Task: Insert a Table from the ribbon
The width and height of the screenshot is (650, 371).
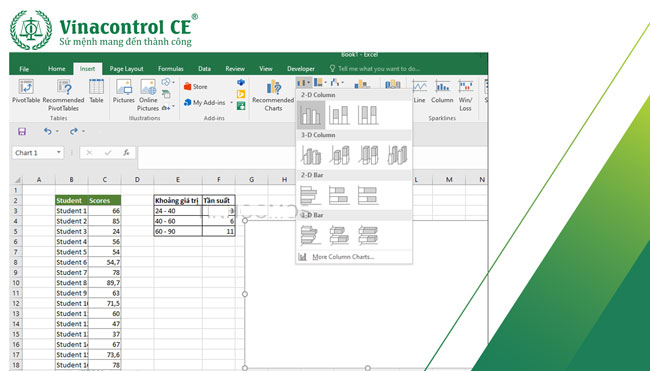Action: click(96, 91)
